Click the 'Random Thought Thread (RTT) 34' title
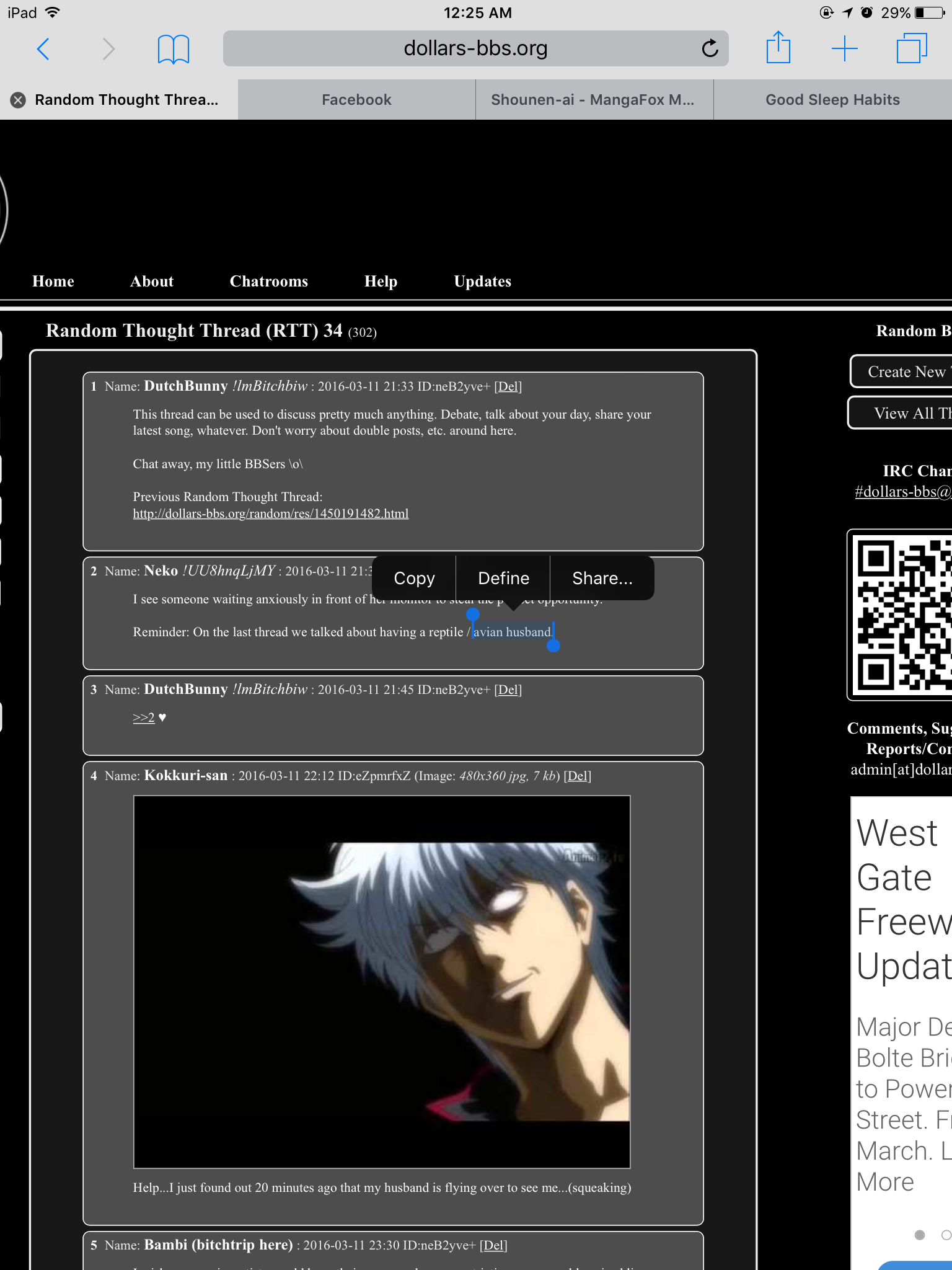This screenshot has height=1270, width=952. (194, 331)
